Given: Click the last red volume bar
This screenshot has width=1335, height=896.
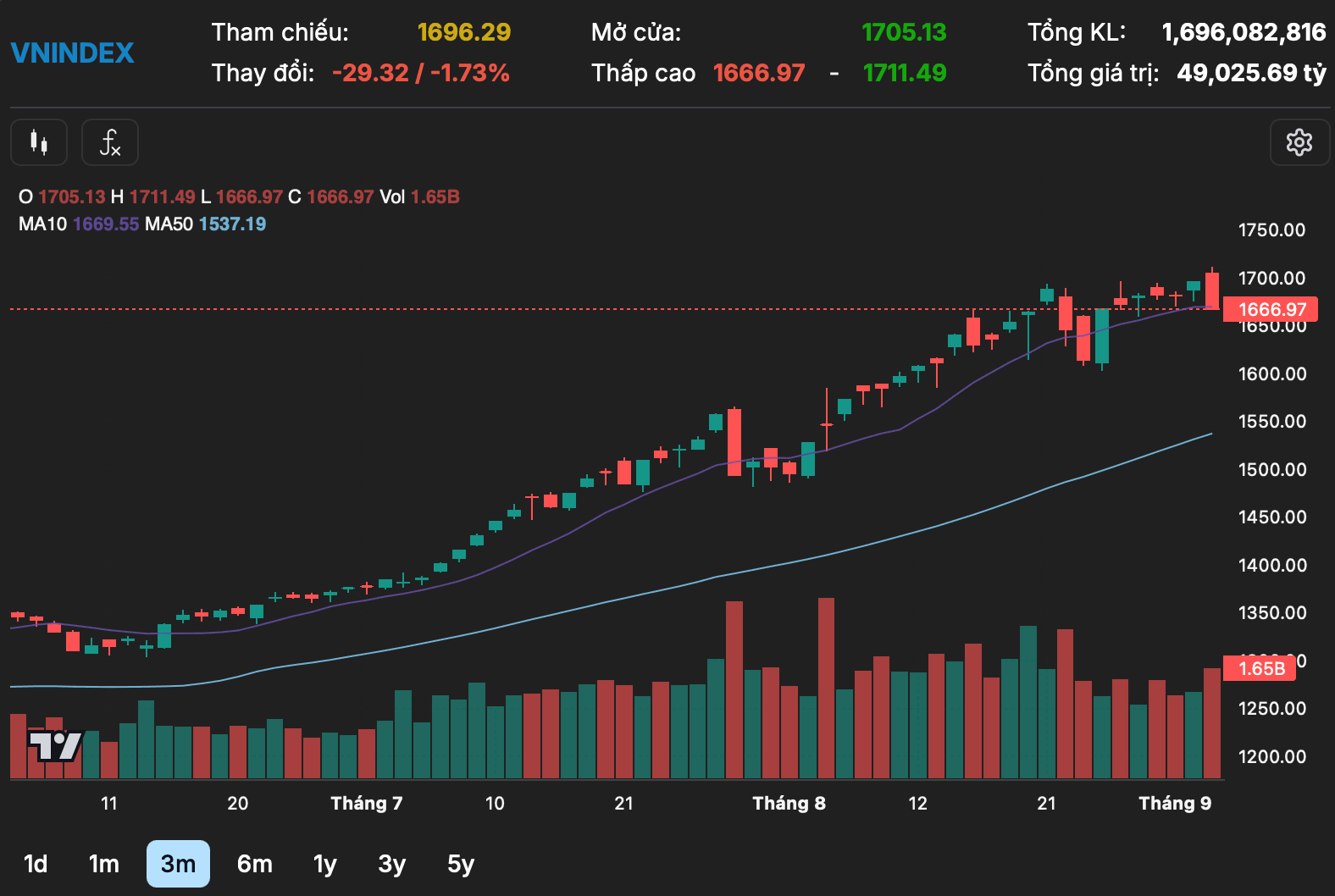Looking at the screenshot, I should click(1212, 724).
